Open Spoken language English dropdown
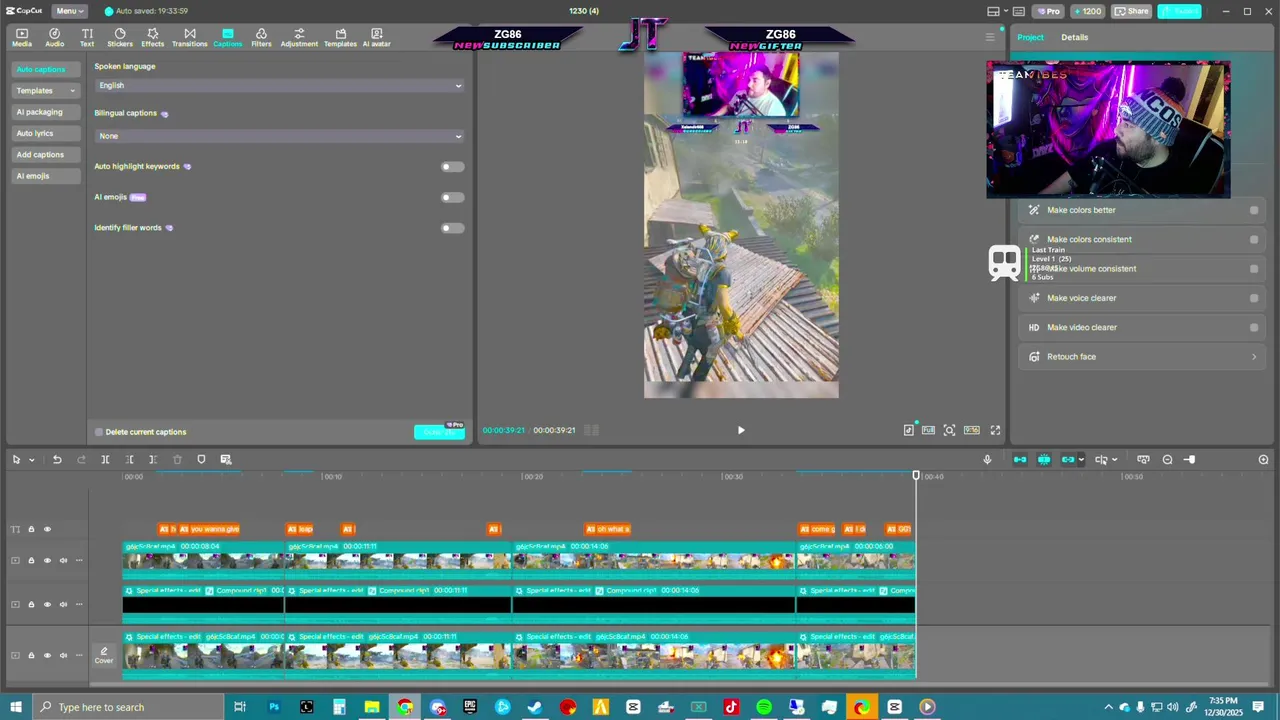Viewport: 1280px width, 720px height. 280,85
